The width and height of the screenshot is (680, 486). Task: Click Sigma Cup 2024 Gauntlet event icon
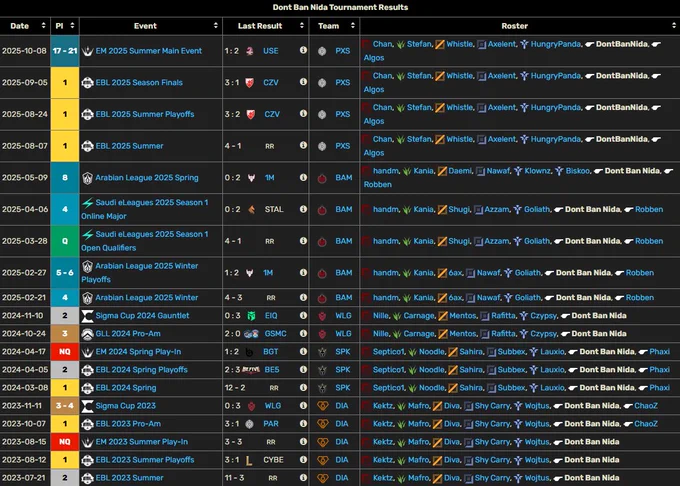point(88,316)
